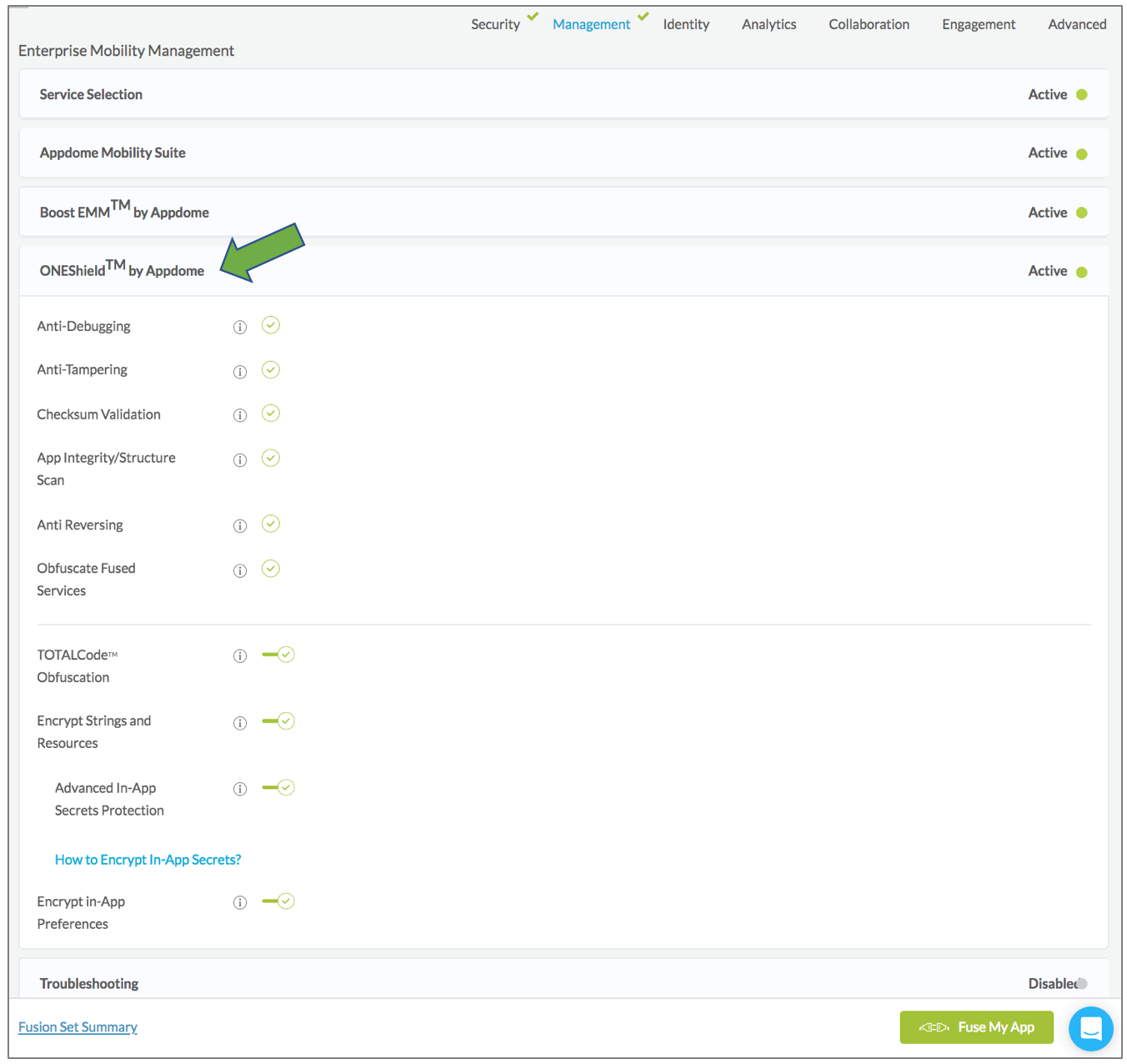Click the Anti-Debugging label
The height and width of the screenshot is (1064, 1127).
point(83,326)
